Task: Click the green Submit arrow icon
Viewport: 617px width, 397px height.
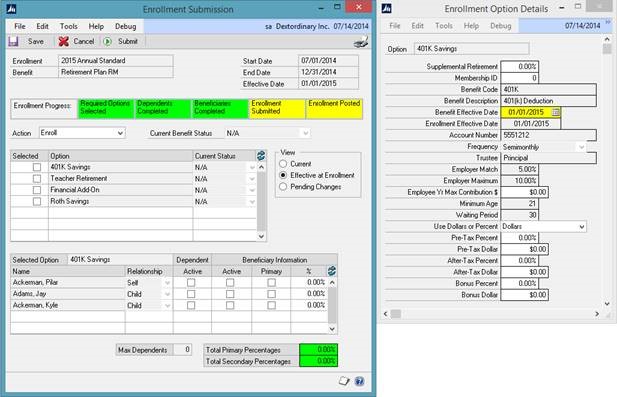Action: (107, 41)
